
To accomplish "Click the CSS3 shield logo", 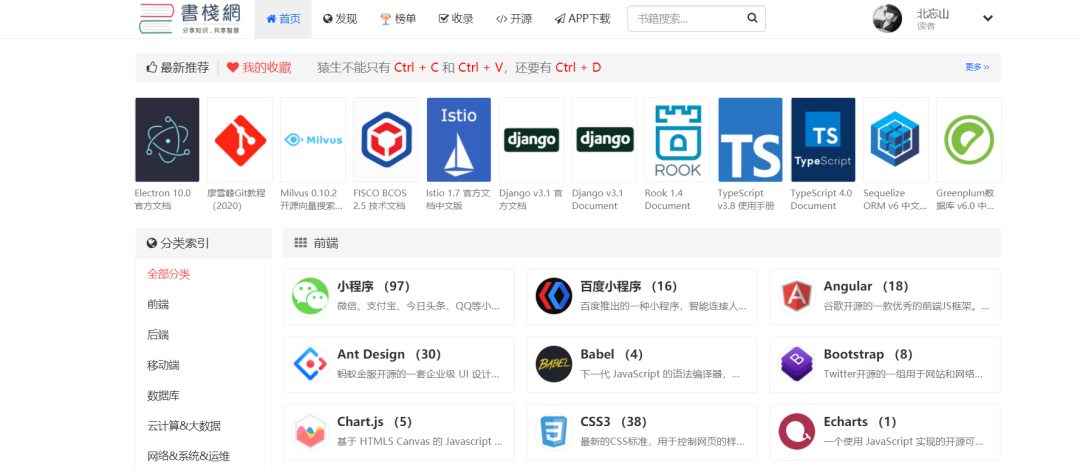I will [x=554, y=432].
